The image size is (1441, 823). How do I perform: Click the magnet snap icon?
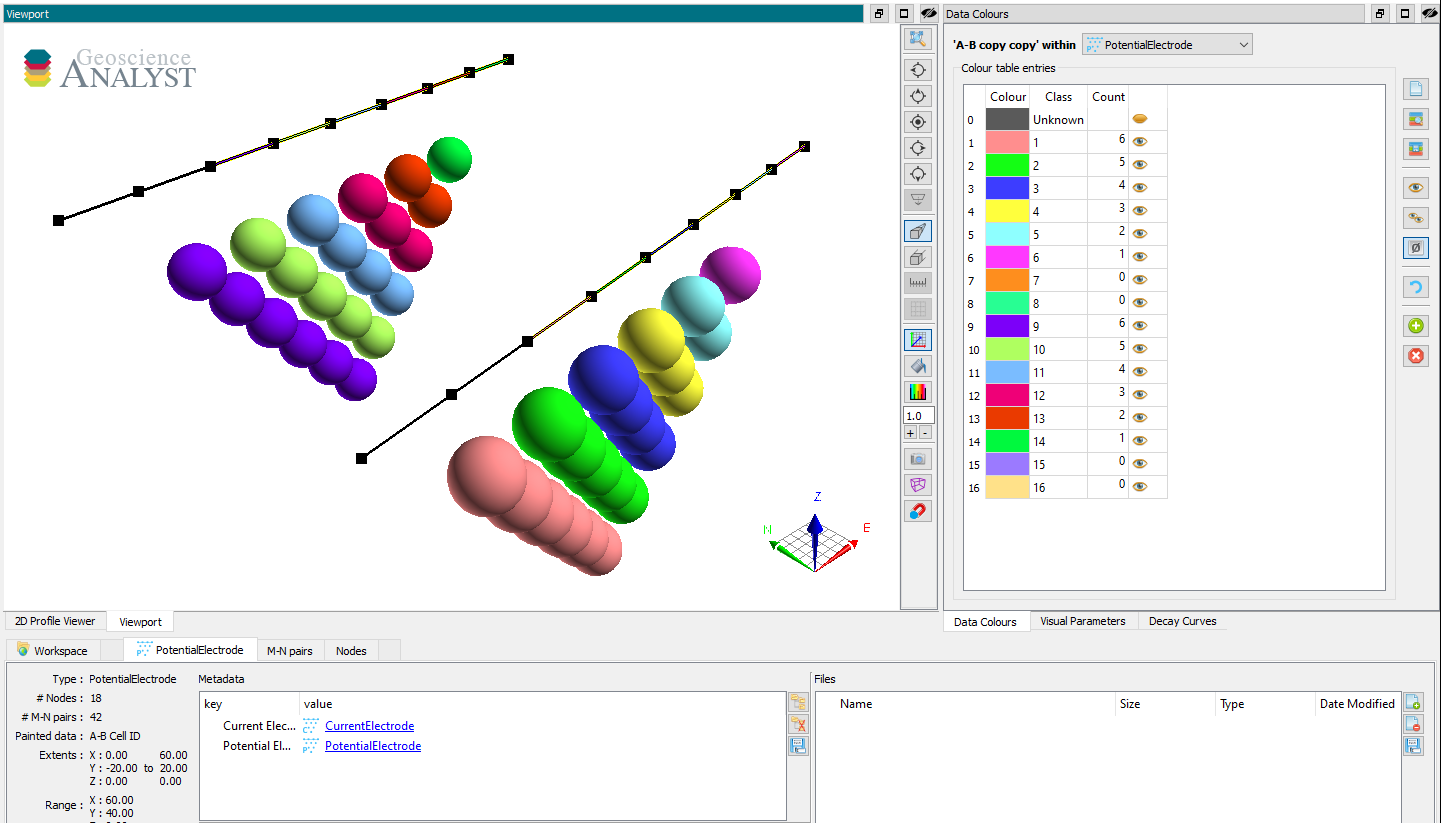(917, 511)
